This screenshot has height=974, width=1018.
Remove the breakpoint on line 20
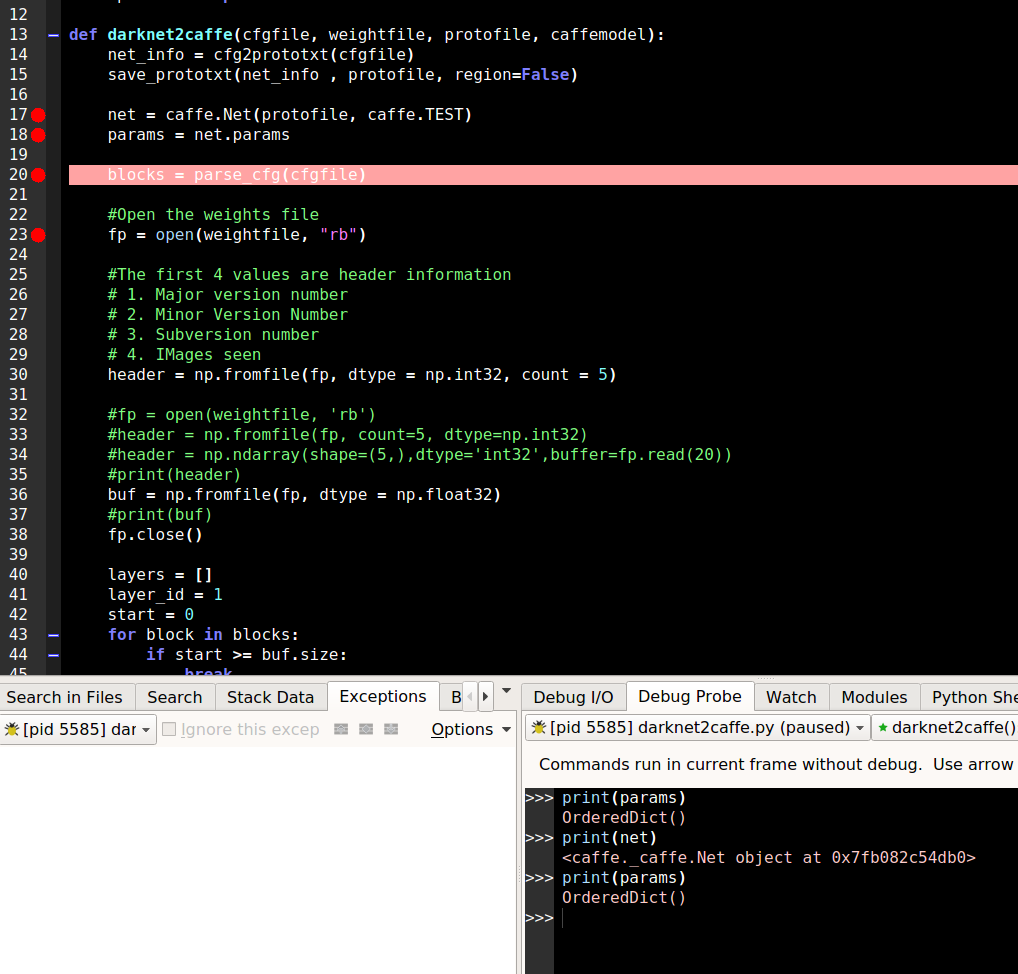click(38, 175)
